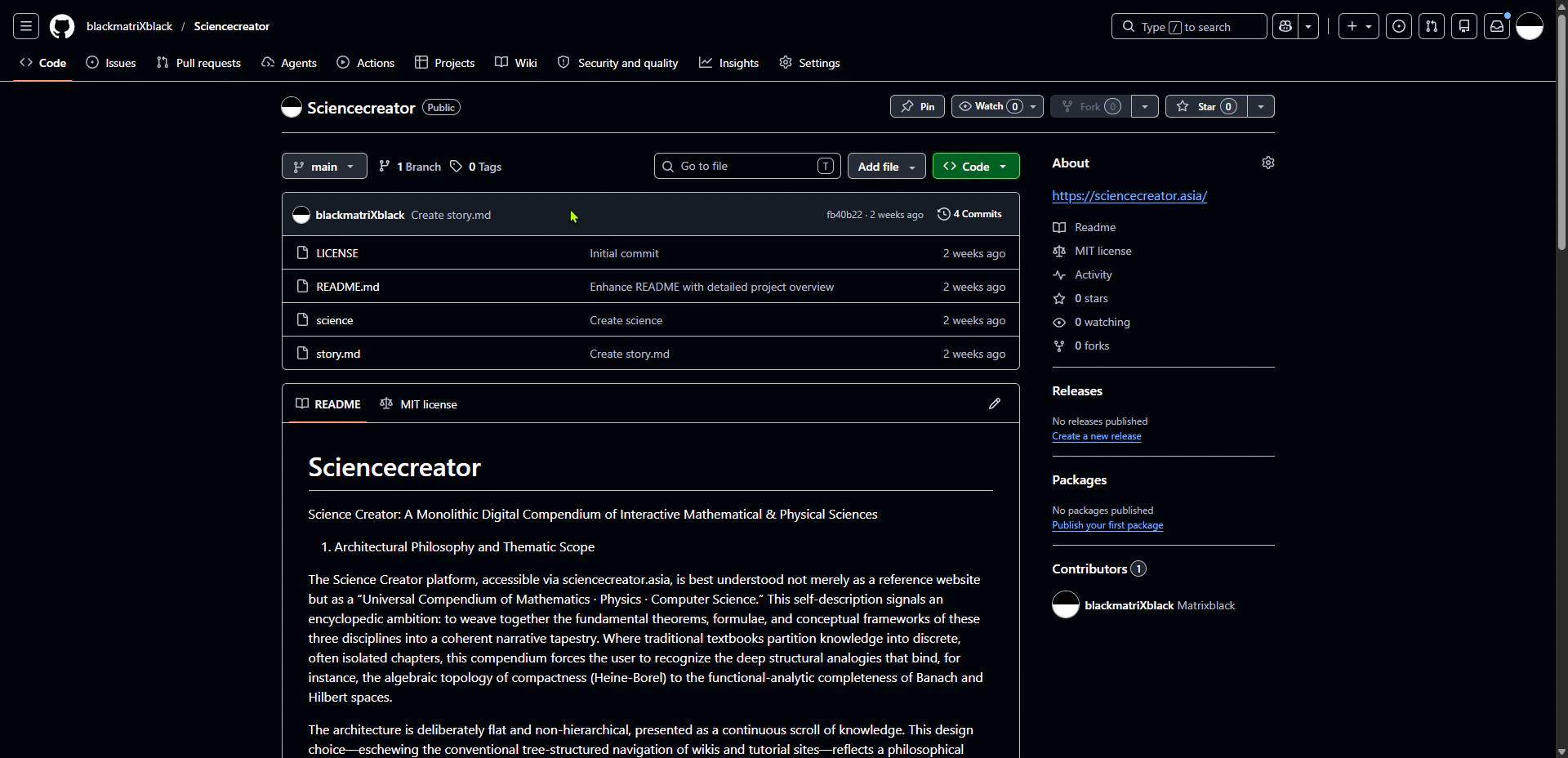Edit README with pencil icon
1568x758 pixels.
coord(995,404)
